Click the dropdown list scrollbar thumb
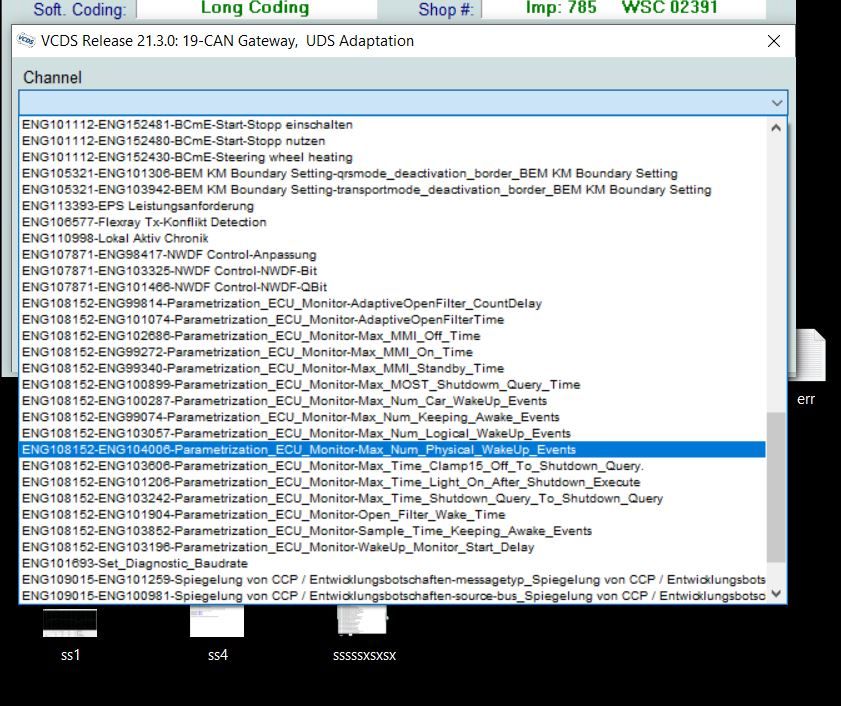Image resolution: width=841 pixels, height=706 pixels. click(x=776, y=487)
